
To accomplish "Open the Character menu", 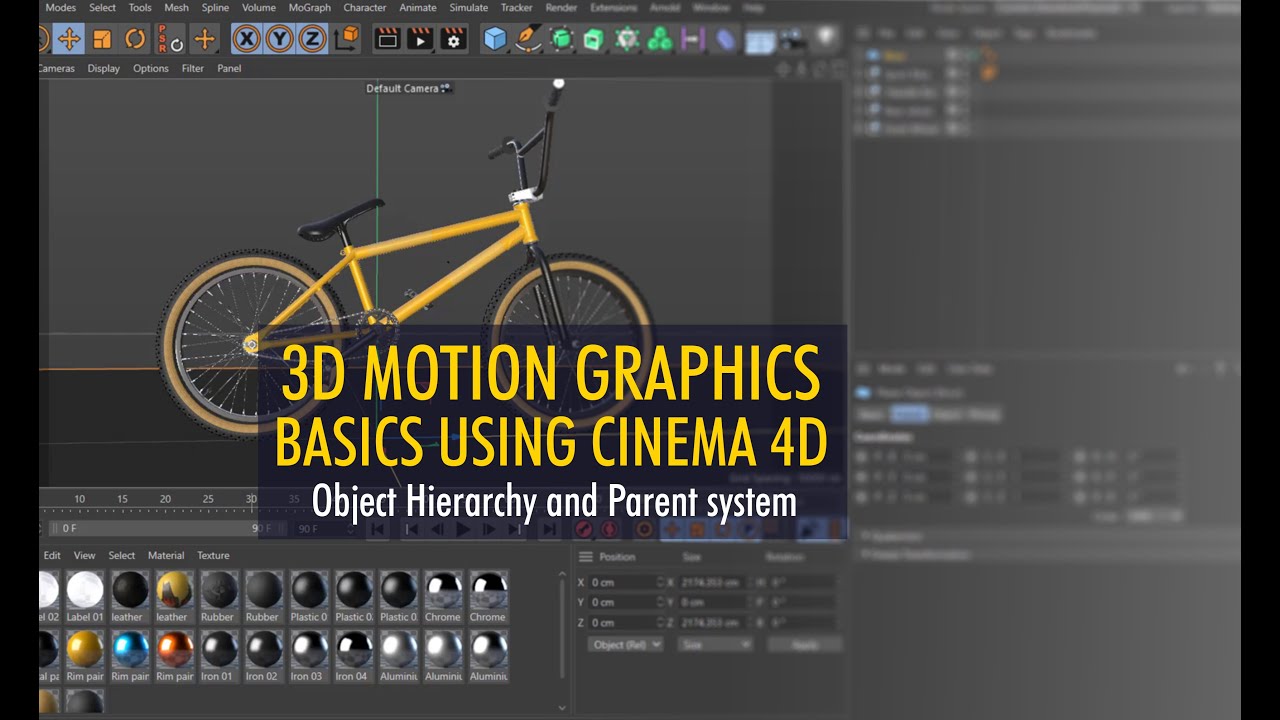I will 364,7.
